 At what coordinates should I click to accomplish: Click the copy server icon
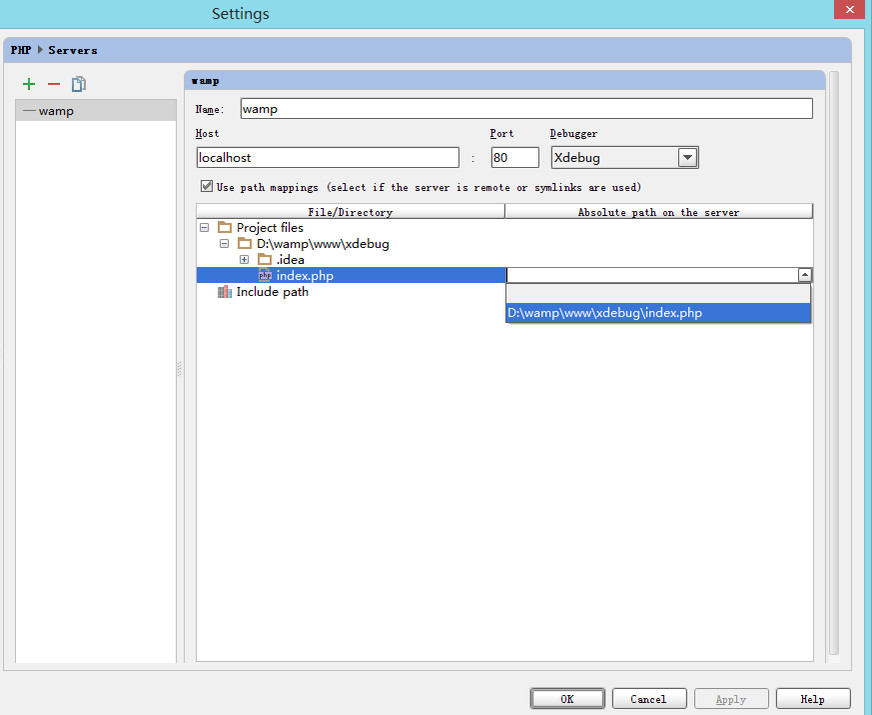click(79, 85)
